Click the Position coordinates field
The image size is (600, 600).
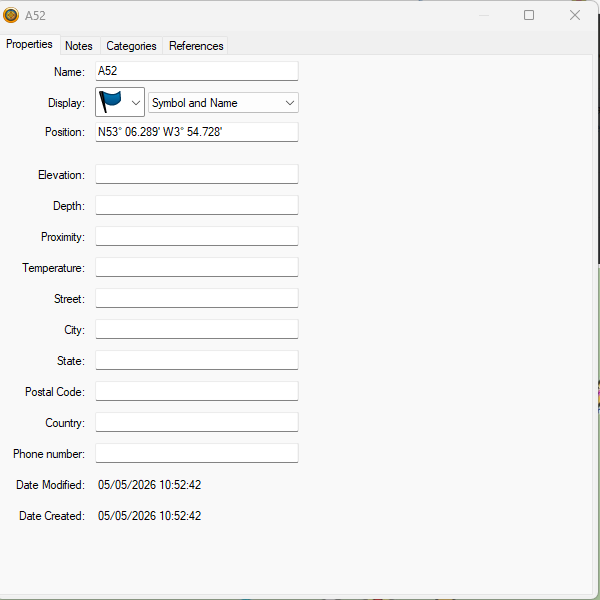pyautogui.click(x=197, y=132)
